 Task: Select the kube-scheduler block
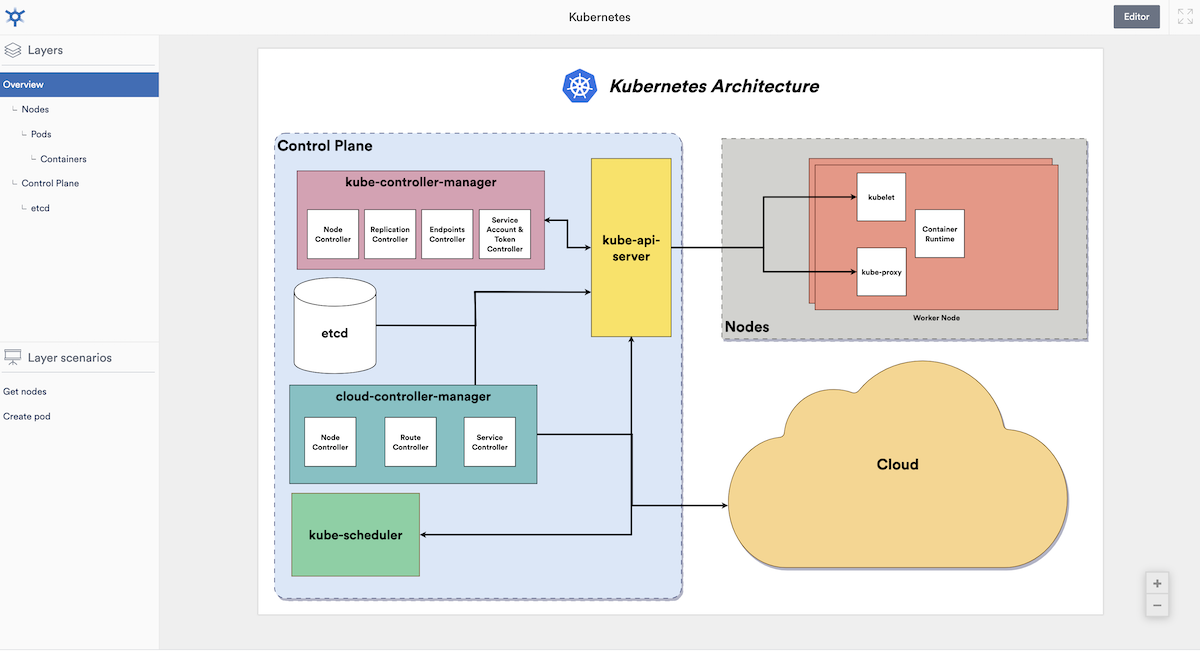pyautogui.click(x=355, y=534)
